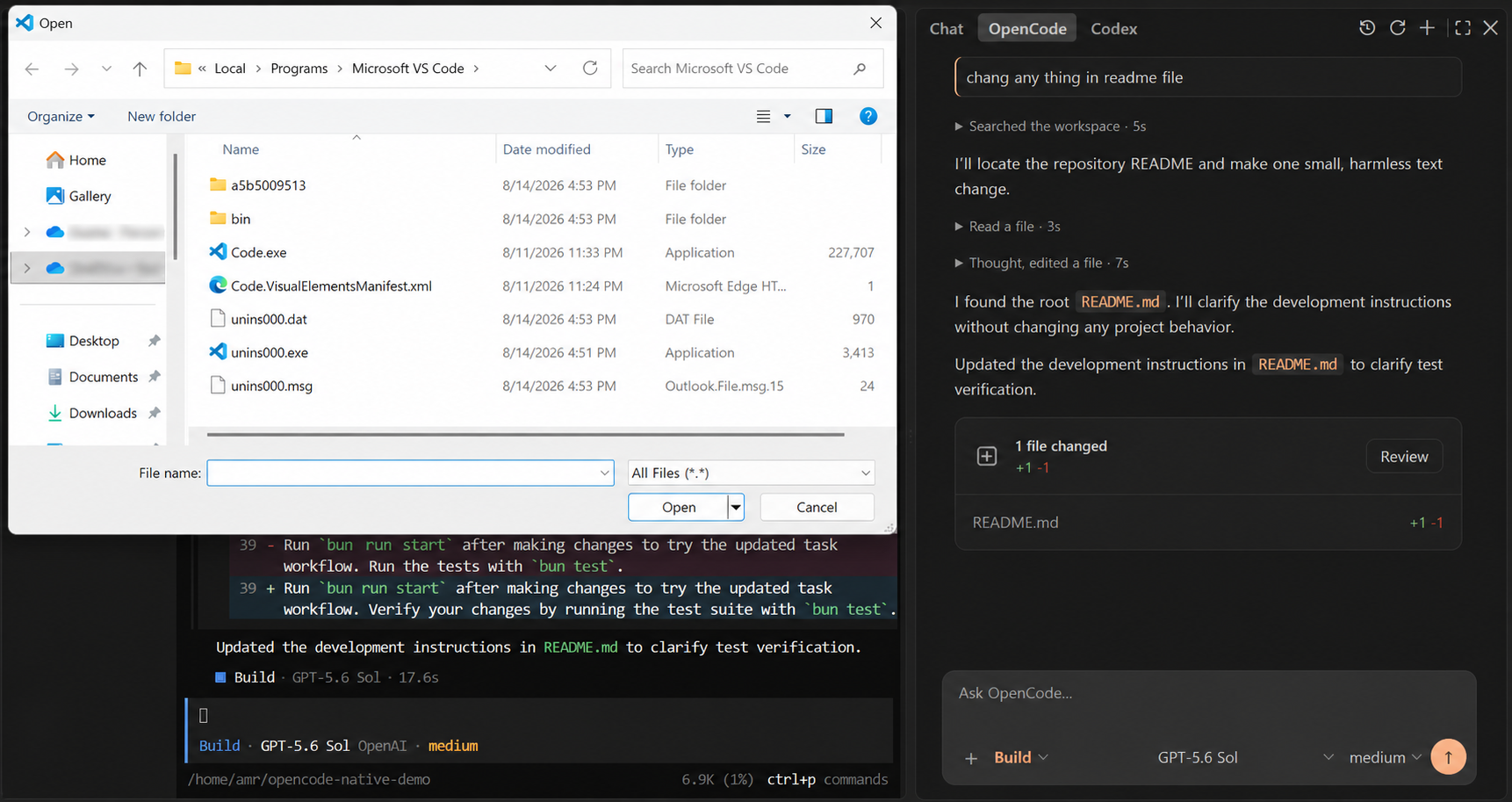Click the New folder button
Screen dimensions: 1512x802
pos(162,116)
